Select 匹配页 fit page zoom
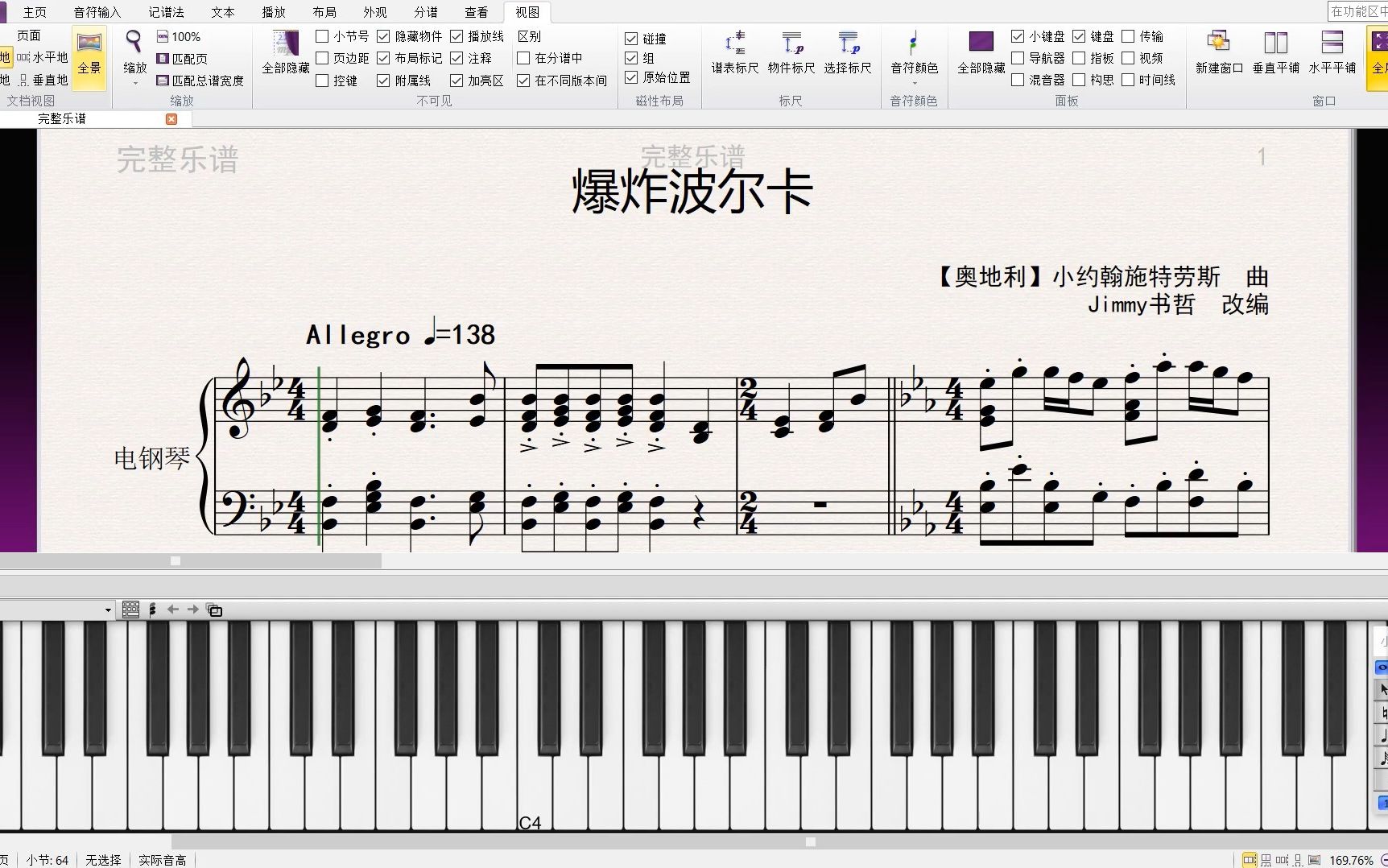This screenshot has height=868, width=1388. [x=182, y=59]
